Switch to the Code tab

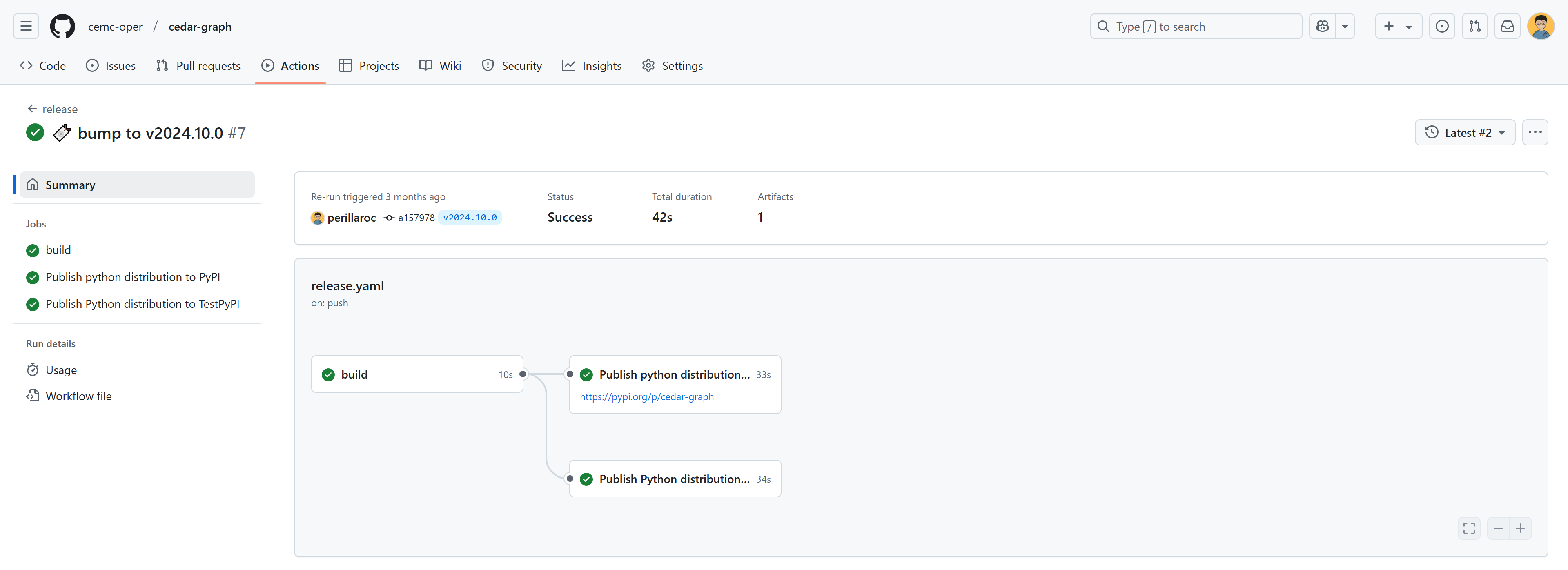point(42,66)
